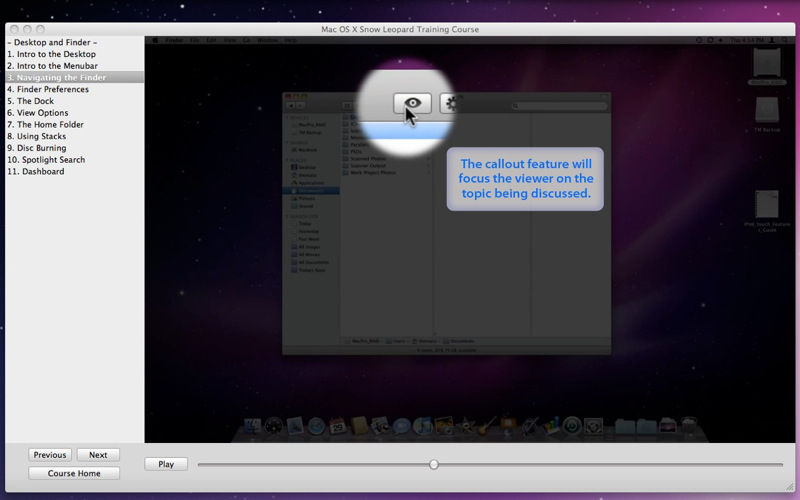The height and width of the screenshot is (500, 800).
Task: Click the iTunes icon in the Dock
Action: tap(423, 426)
